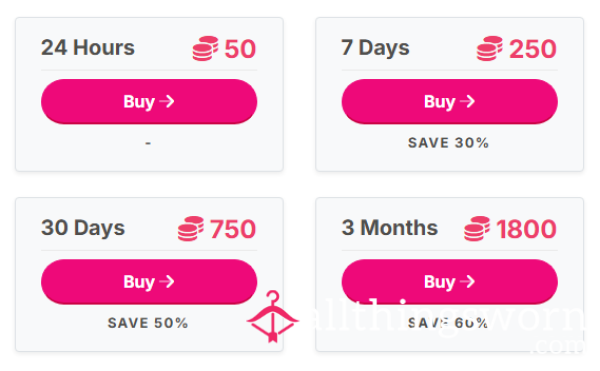The height and width of the screenshot is (371, 600).
Task: Select the 7 Days plan title
Action: 375,48
